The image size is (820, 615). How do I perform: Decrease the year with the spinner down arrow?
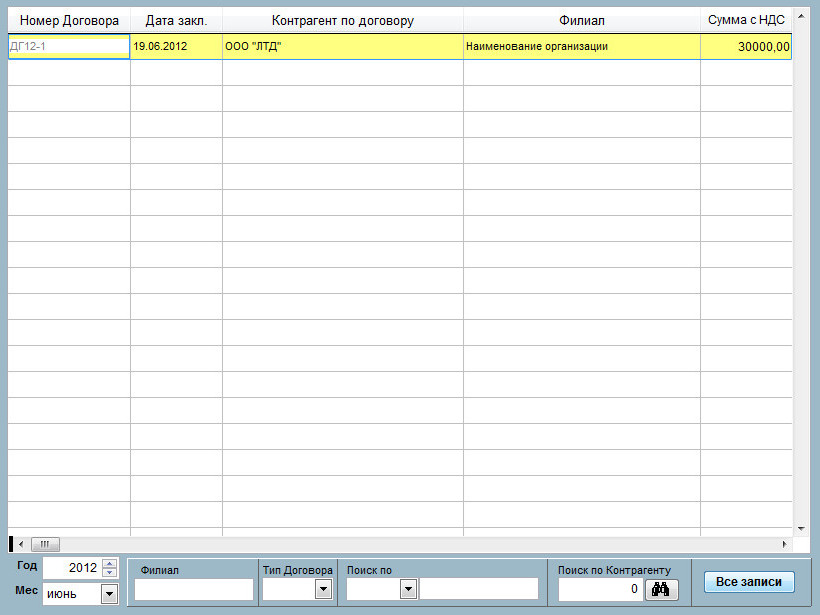[x=110, y=573]
